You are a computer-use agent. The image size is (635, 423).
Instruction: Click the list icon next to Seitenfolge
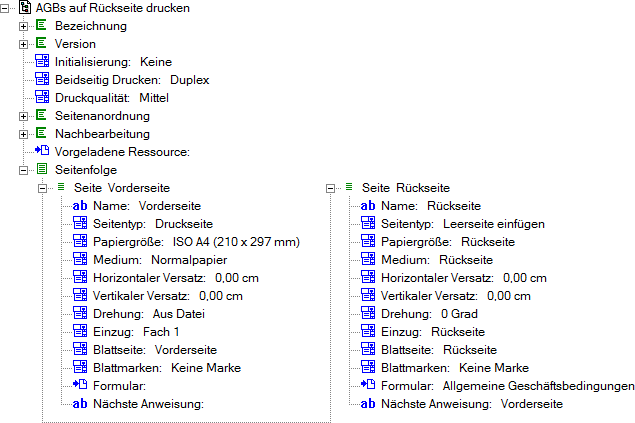pyautogui.click(x=41, y=170)
